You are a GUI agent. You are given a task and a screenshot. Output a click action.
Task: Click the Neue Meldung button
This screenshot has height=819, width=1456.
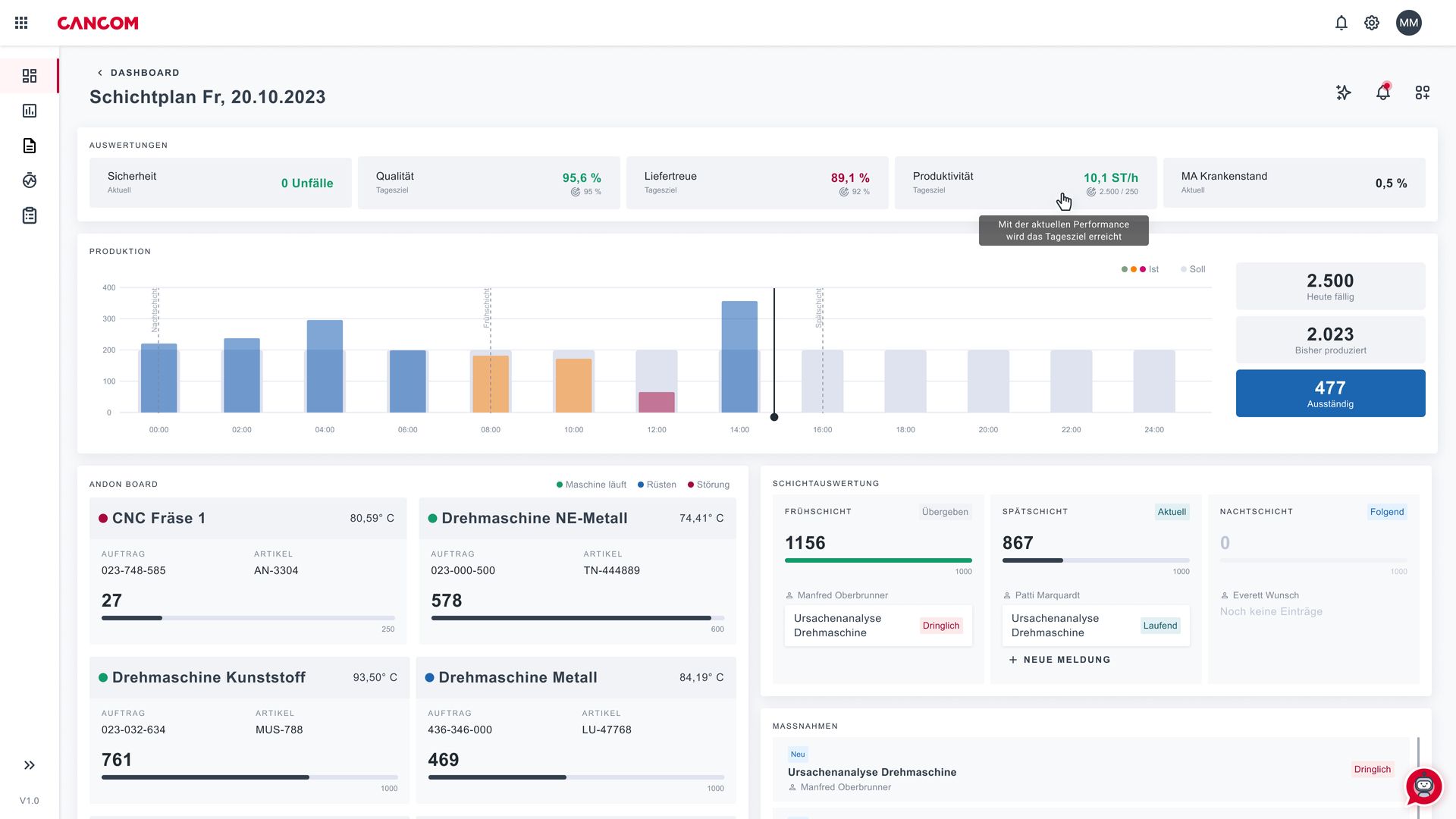pos(1059,660)
